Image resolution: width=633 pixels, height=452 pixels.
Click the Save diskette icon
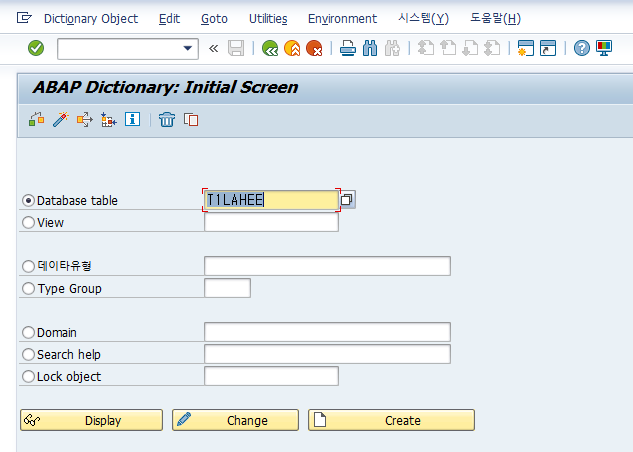click(236, 48)
